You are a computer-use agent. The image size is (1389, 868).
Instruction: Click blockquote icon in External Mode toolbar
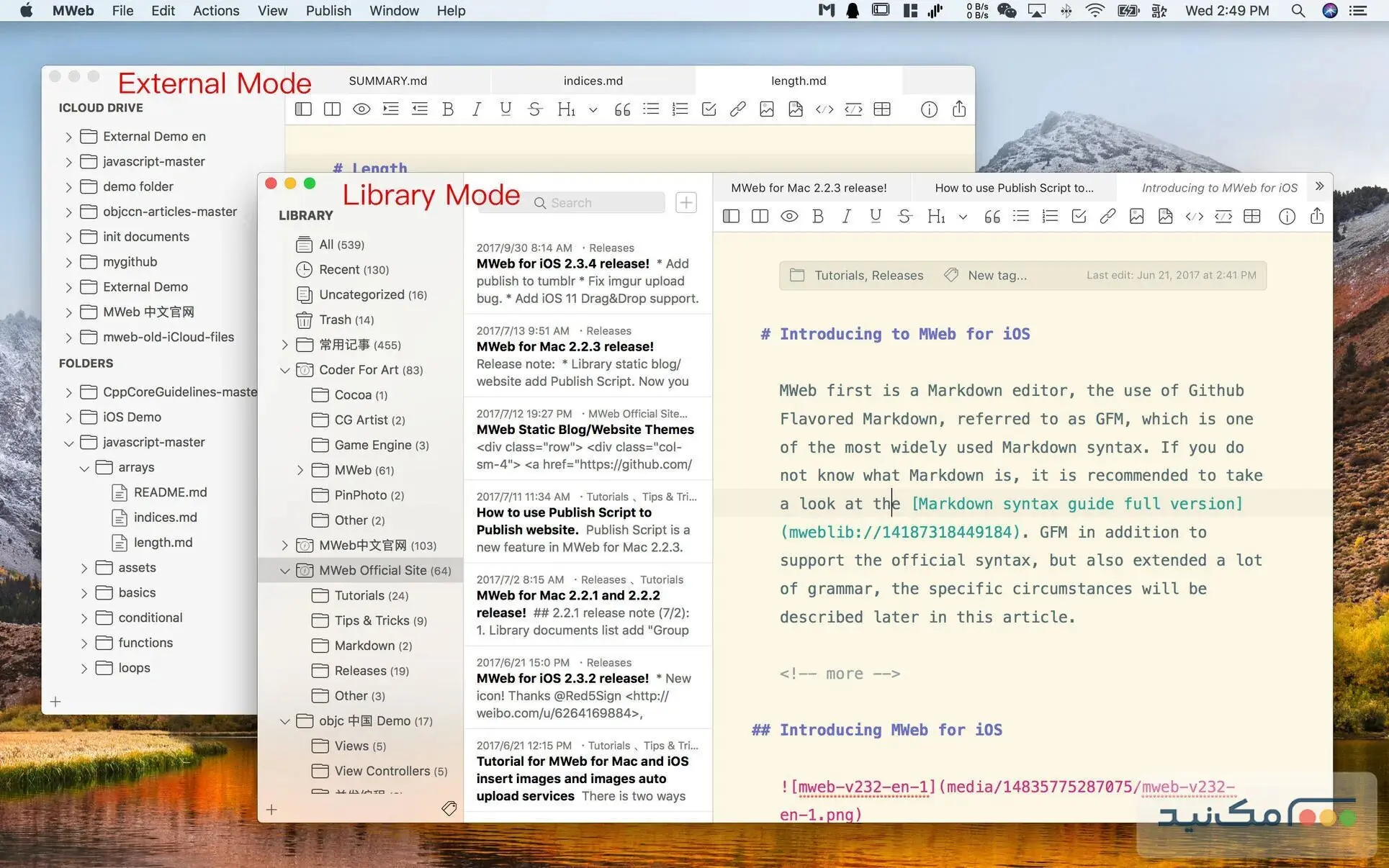click(x=622, y=109)
